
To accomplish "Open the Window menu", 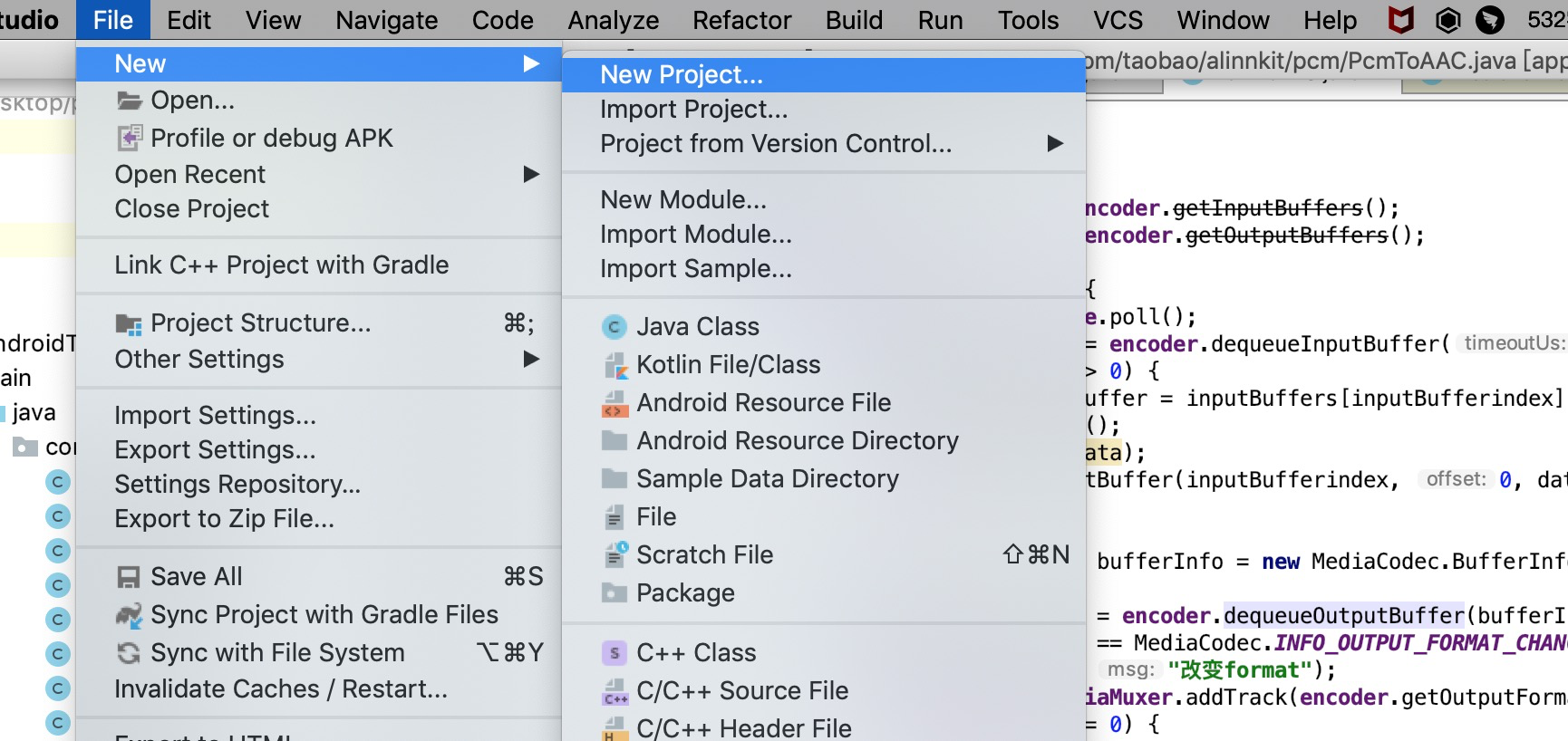I will 1223,20.
